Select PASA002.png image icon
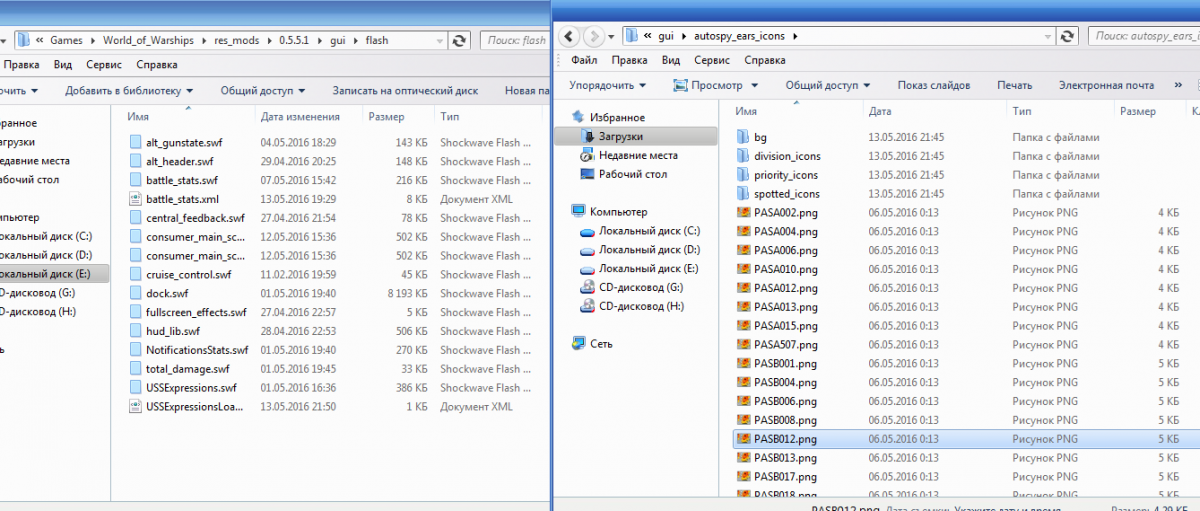1200x511 pixels. coord(743,213)
